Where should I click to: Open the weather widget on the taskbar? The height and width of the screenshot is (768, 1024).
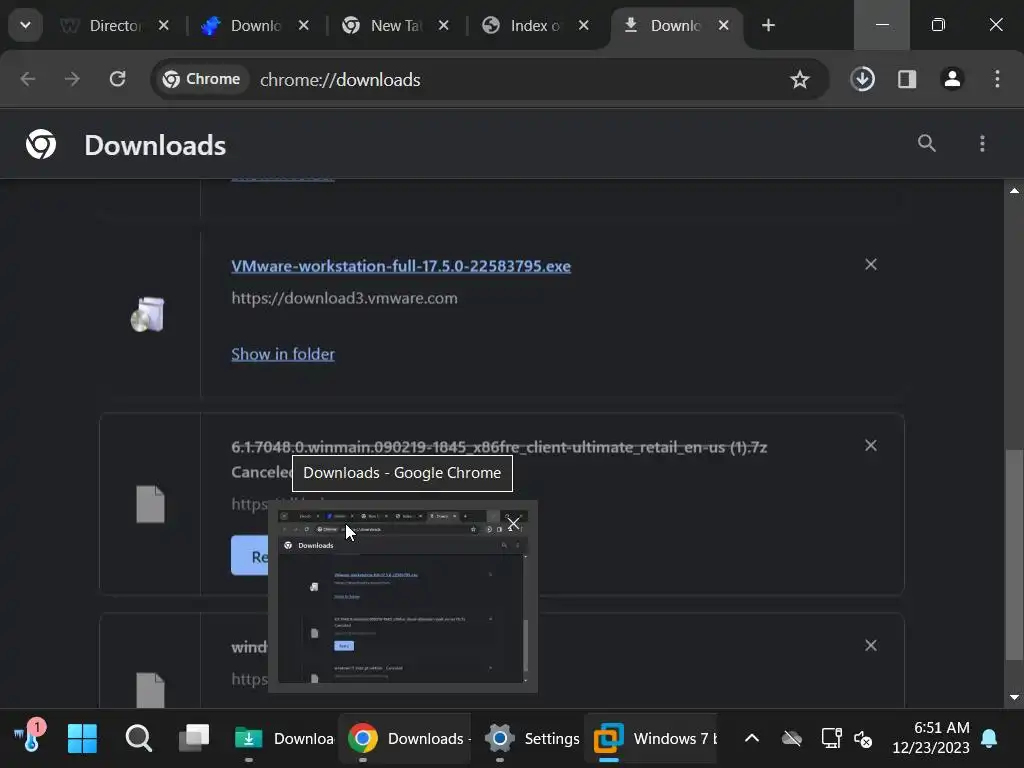pos(30,737)
